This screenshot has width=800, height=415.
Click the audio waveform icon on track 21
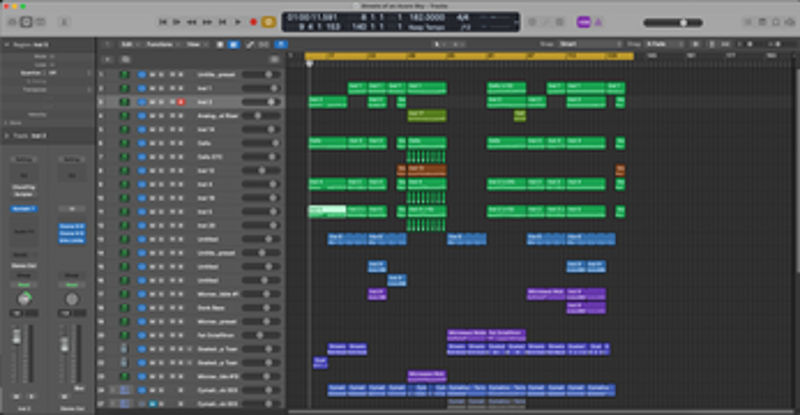coord(124,349)
